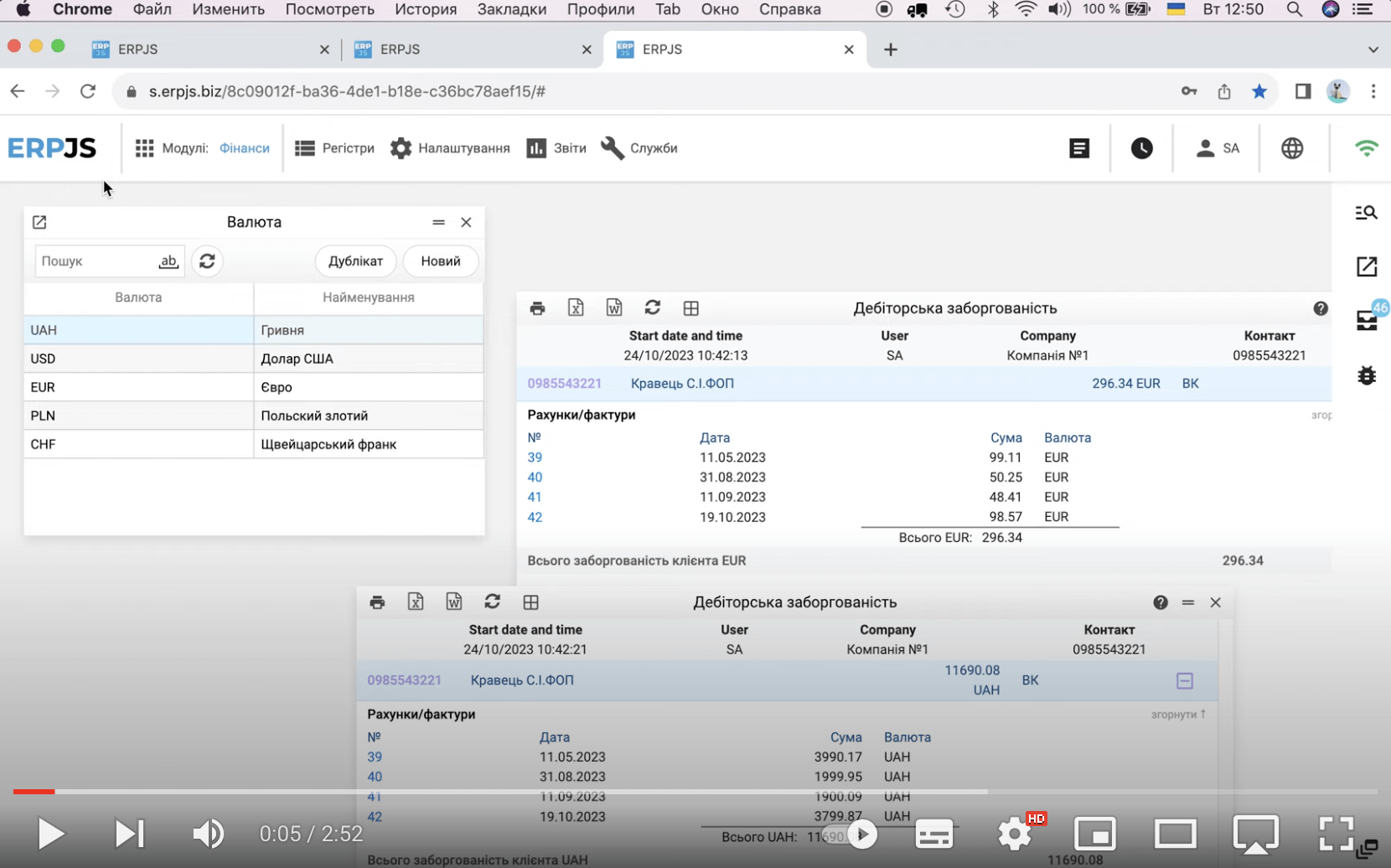
Task: Toggle video subtitles
Action: click(x=934, y=834)
